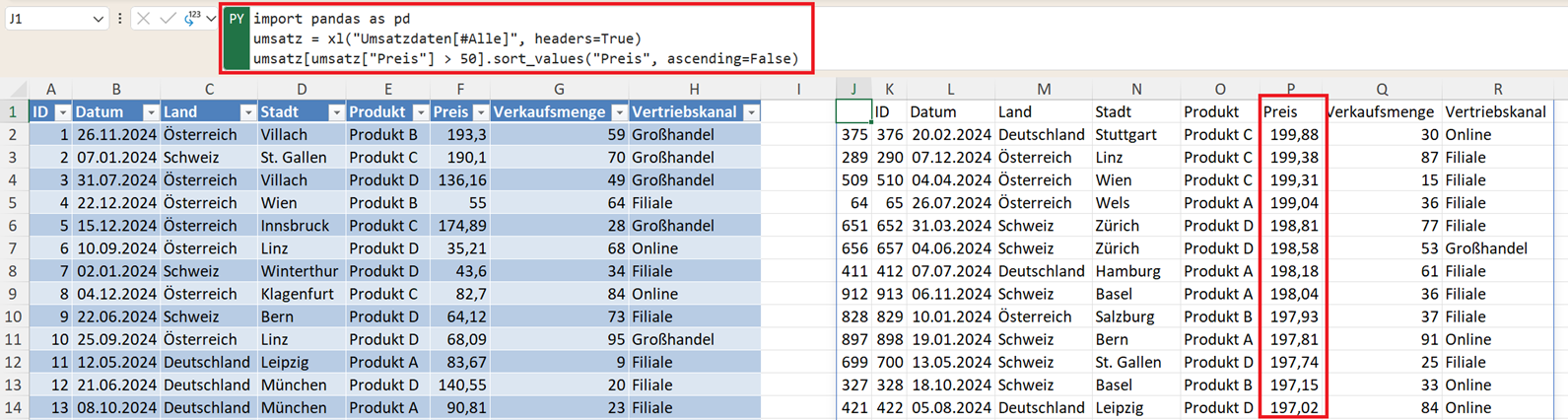Click the select-all triangle corner of the sheet
The image size is (1568, 420).
14,89
